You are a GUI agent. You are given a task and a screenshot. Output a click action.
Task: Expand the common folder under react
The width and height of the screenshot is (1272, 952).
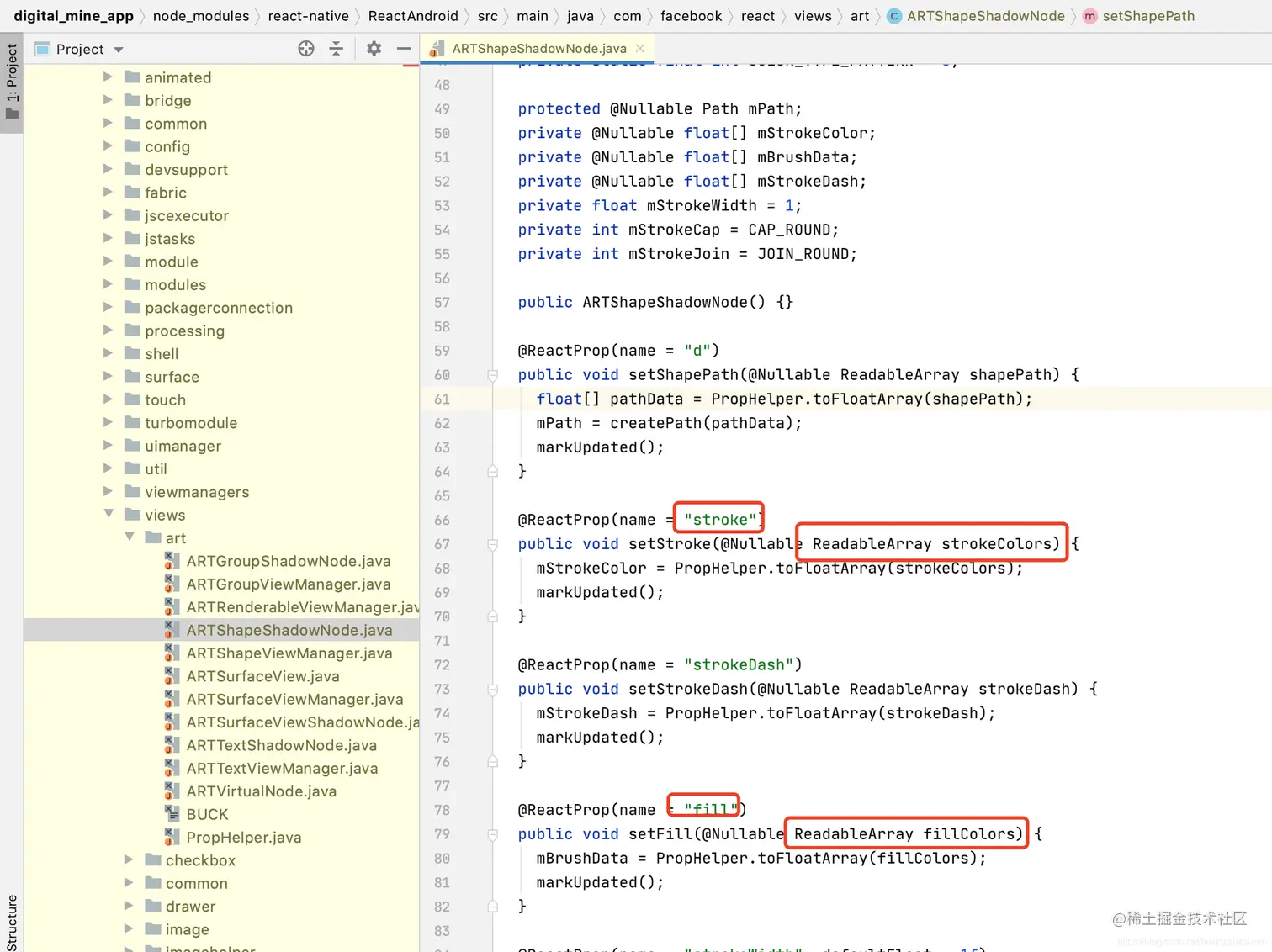coord(108,123)
